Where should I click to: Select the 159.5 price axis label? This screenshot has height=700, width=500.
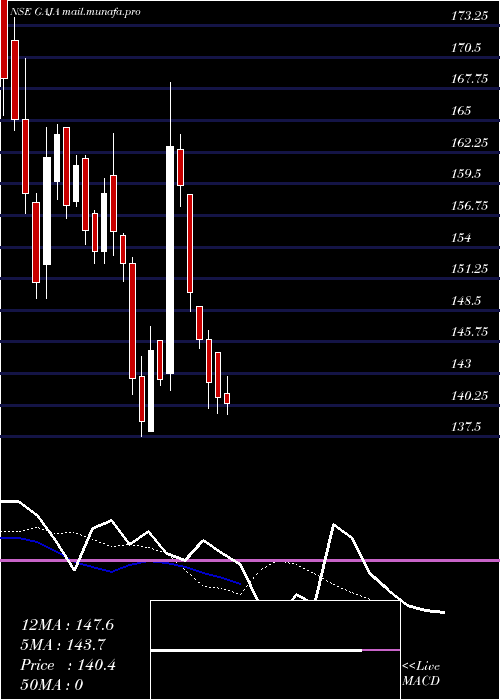pos(466,174)
